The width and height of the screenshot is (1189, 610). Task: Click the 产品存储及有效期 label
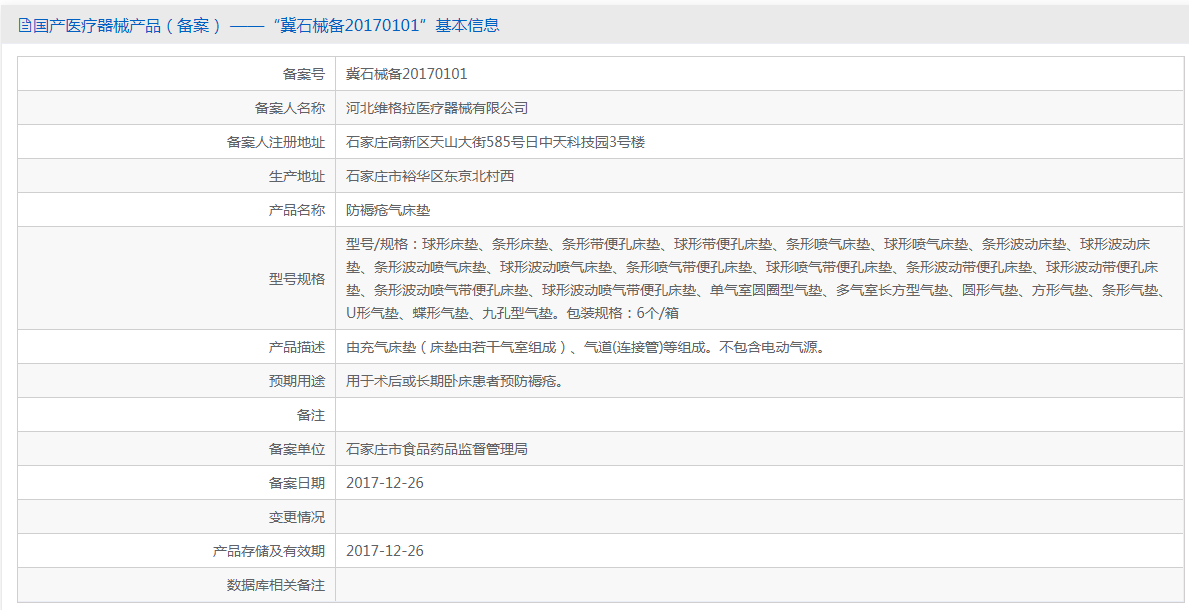(x=269, y=552)
